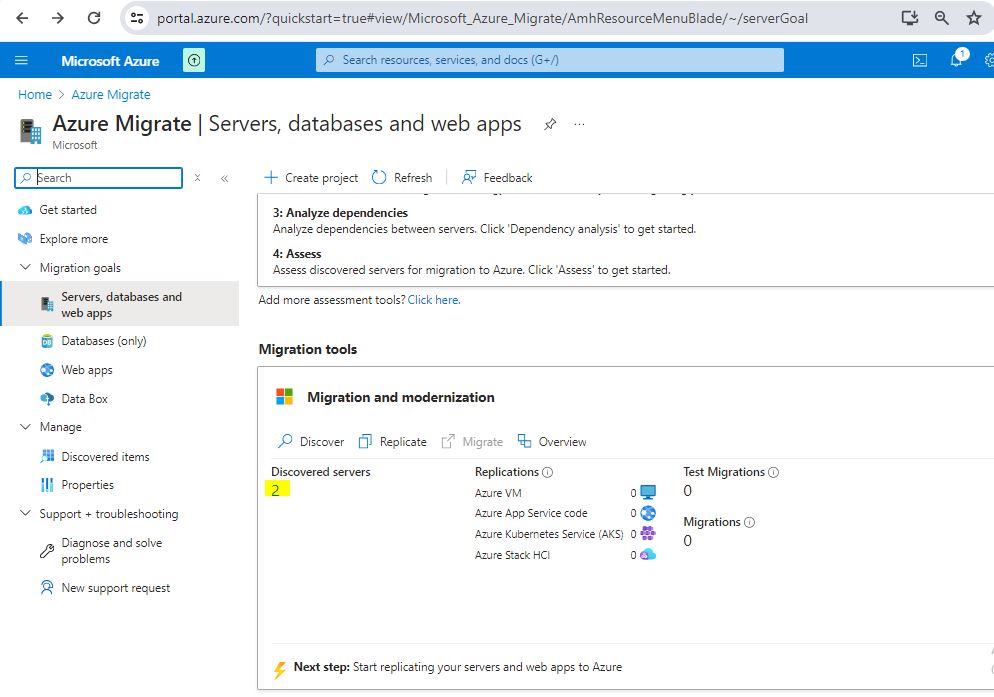Click the browser reload button

[94, 18]
